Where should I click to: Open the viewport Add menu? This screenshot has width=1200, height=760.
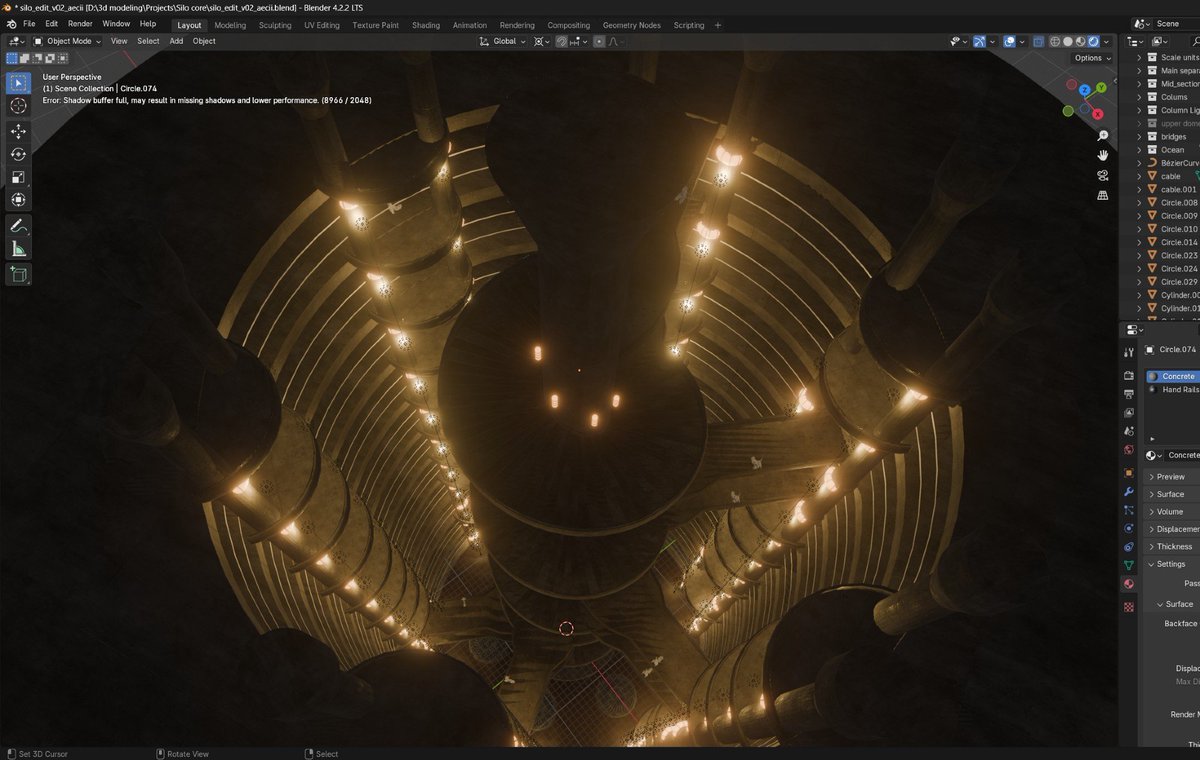(176, 41)
